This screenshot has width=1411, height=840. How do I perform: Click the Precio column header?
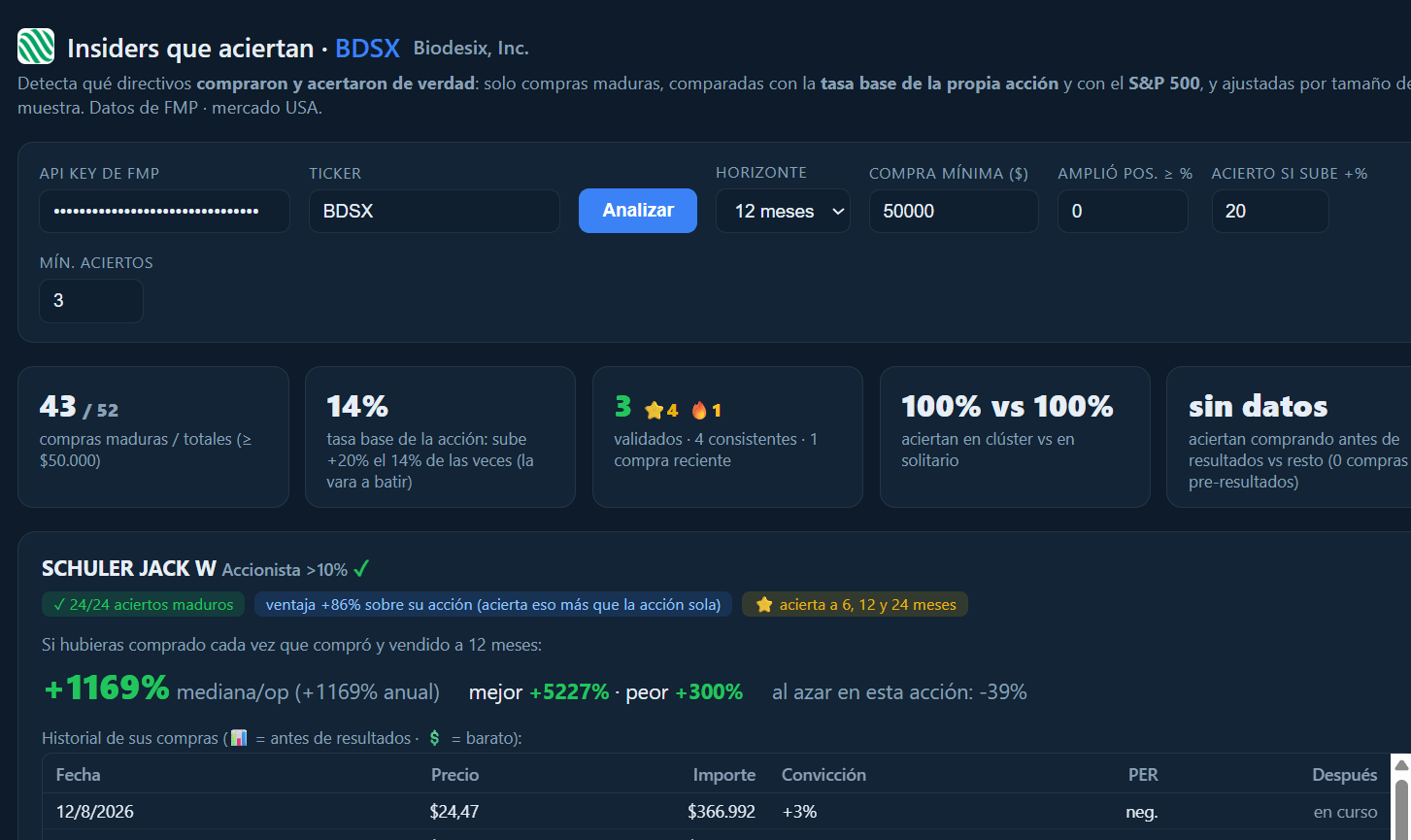(x=455, y=775)
